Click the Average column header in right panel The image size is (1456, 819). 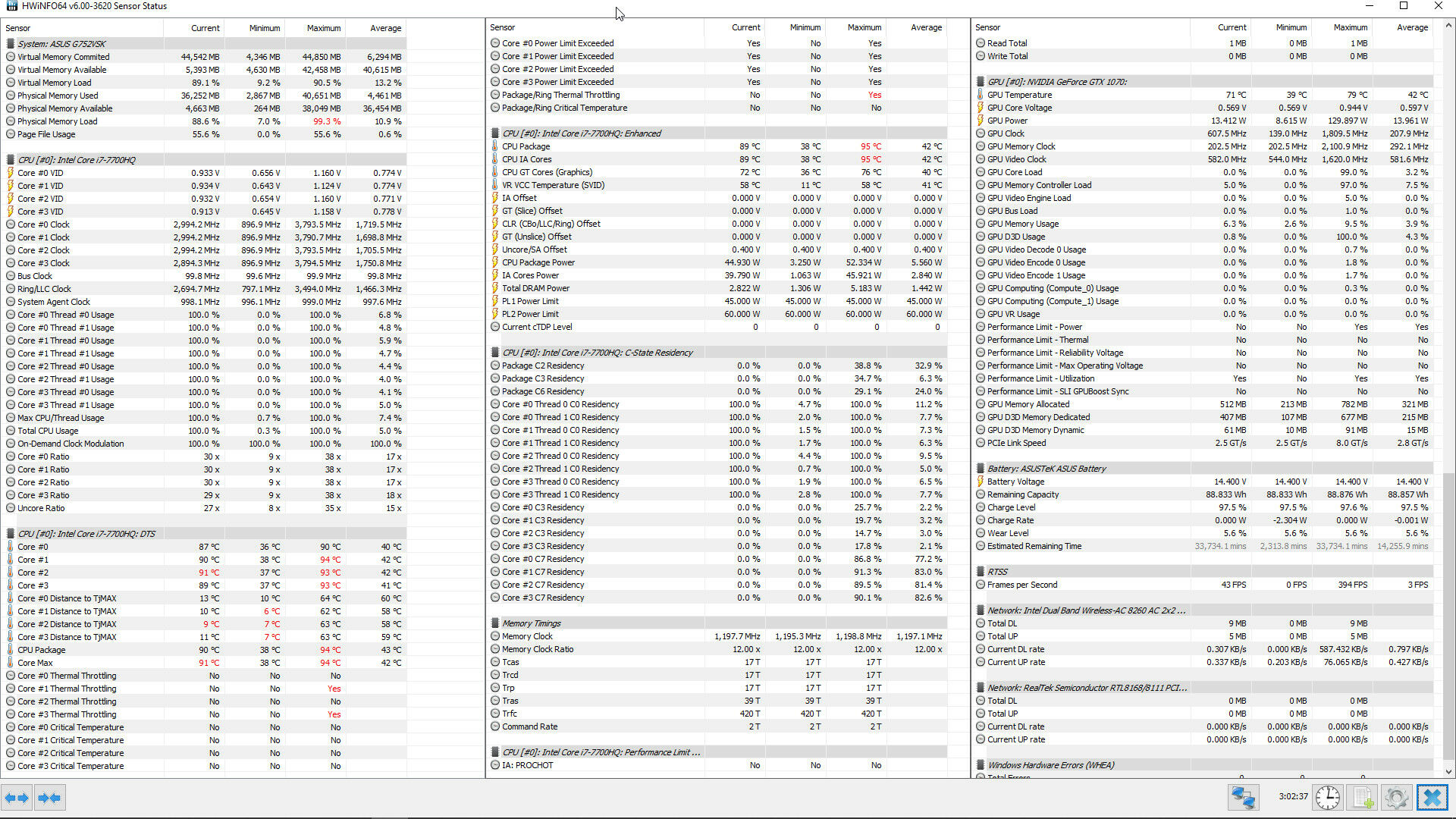[x=1411, y=27]
